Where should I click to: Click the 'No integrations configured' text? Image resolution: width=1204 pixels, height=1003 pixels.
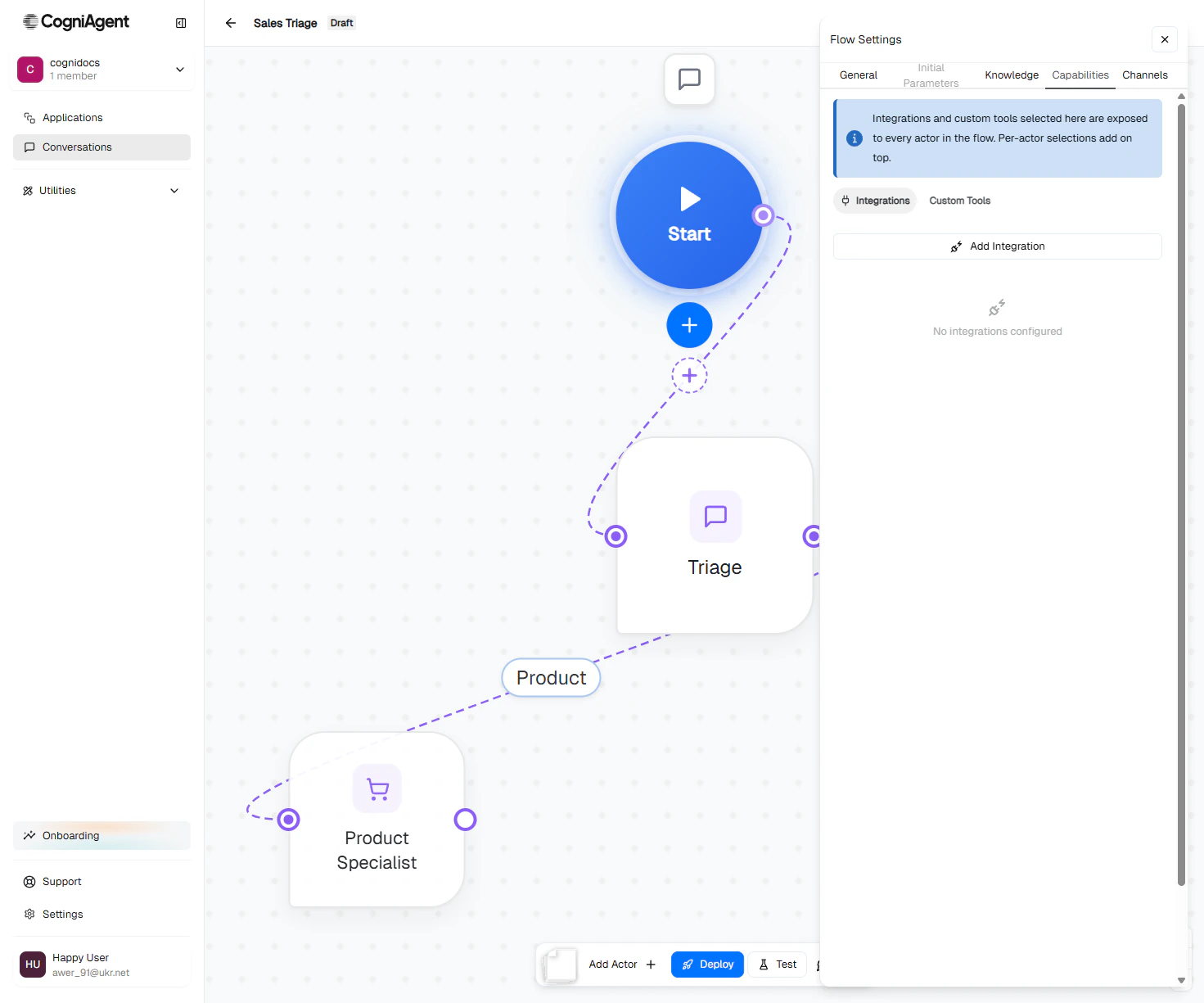tap(997, 332)
